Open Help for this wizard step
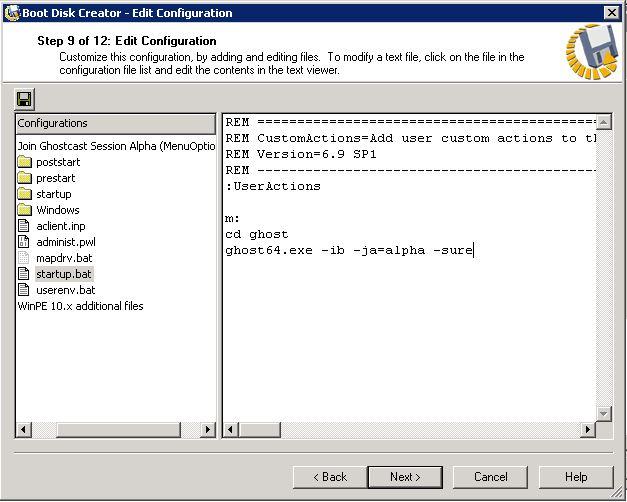Viewport: 627px width, 502px height. (576, 477)
